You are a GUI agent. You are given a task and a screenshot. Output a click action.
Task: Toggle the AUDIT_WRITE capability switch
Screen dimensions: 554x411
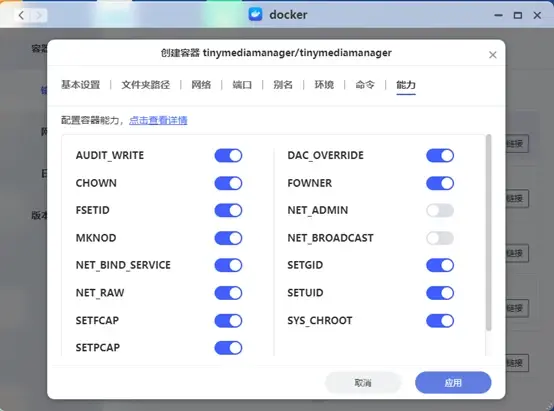click(228, 155)
